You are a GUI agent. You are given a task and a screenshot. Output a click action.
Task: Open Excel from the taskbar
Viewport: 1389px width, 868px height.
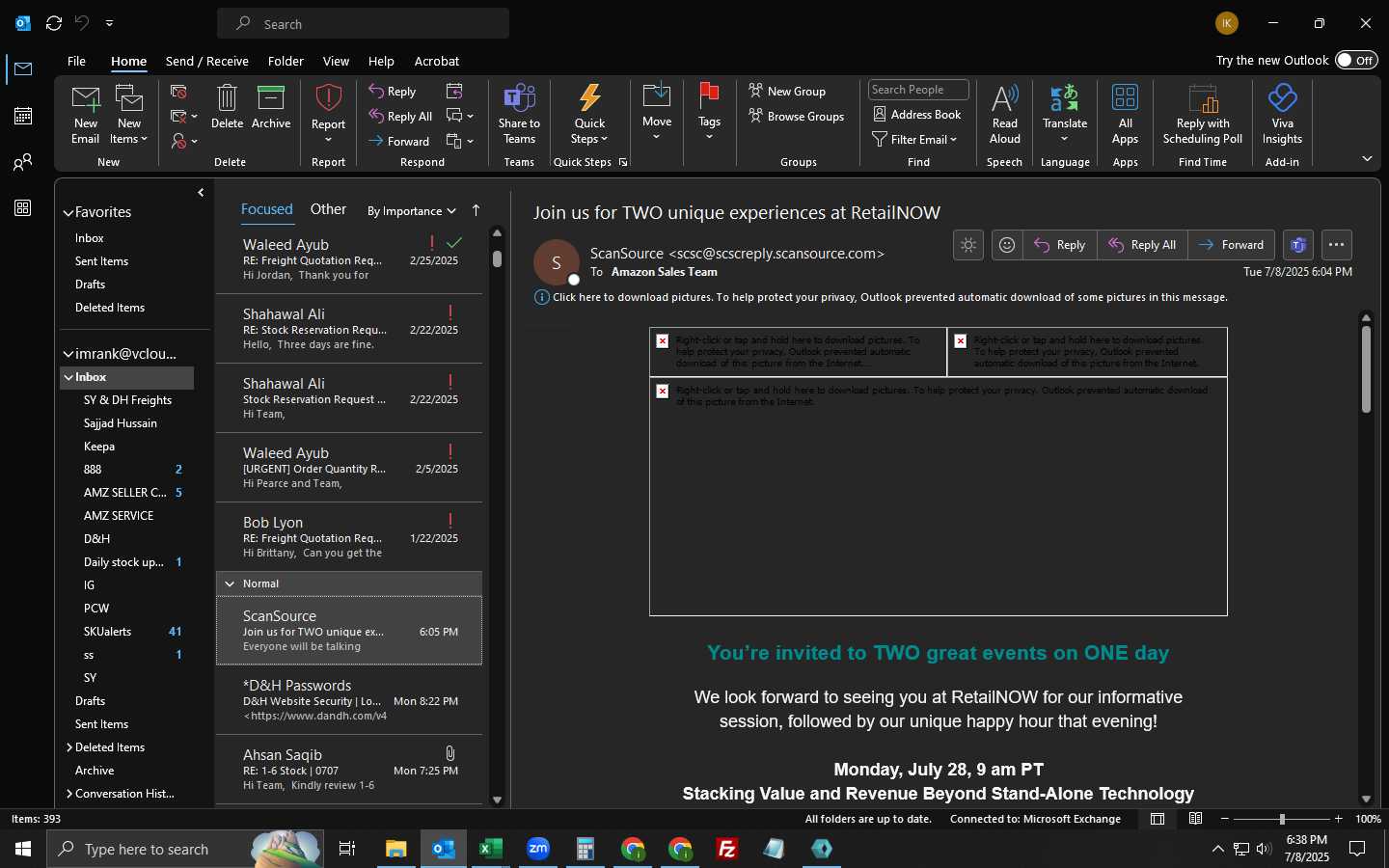point(490,849)
